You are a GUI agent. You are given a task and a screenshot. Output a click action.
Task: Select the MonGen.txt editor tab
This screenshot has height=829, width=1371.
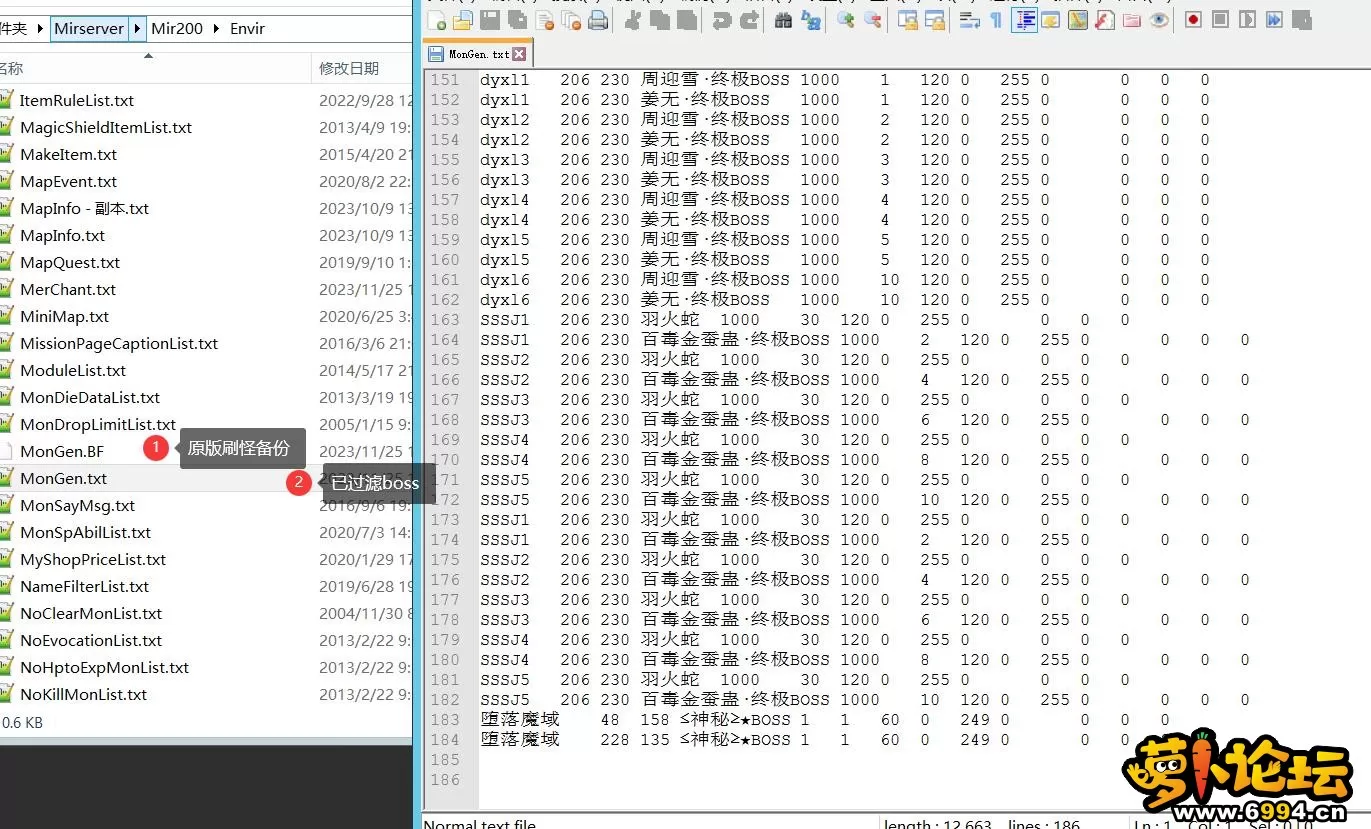(478, 54)
